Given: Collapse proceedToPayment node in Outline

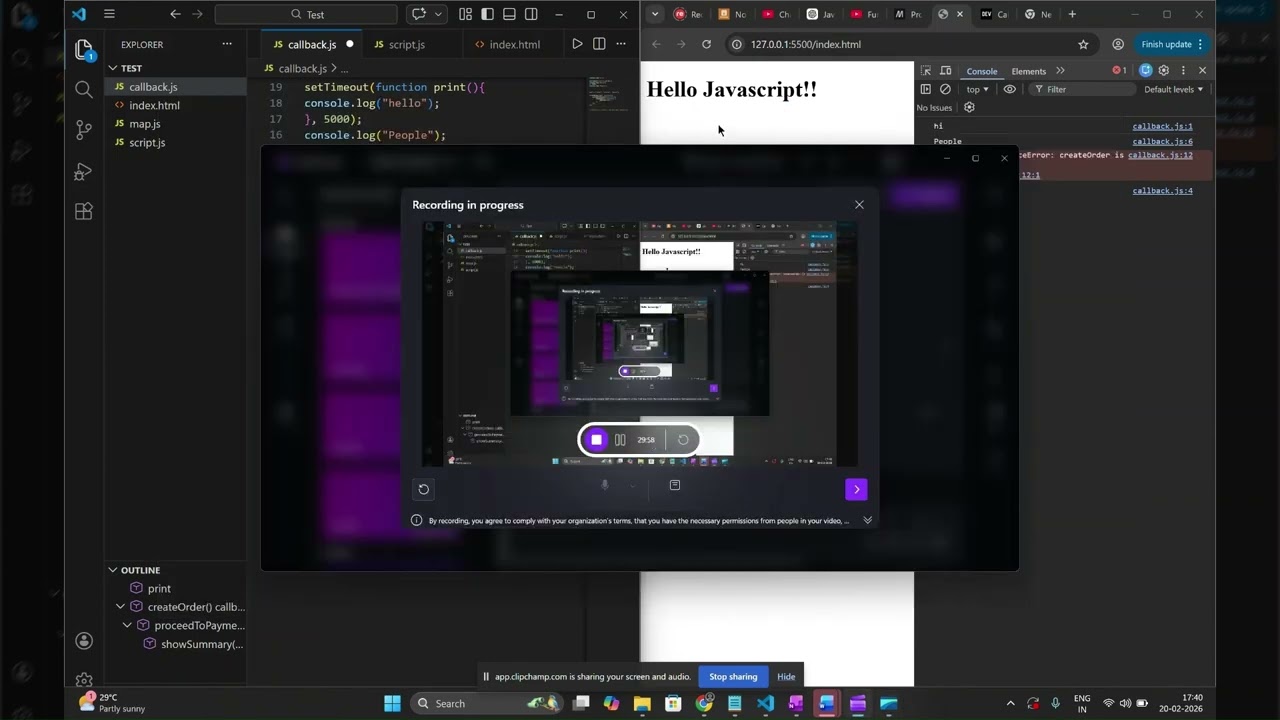Looking at the screenshot, I should tap(127, 626).
